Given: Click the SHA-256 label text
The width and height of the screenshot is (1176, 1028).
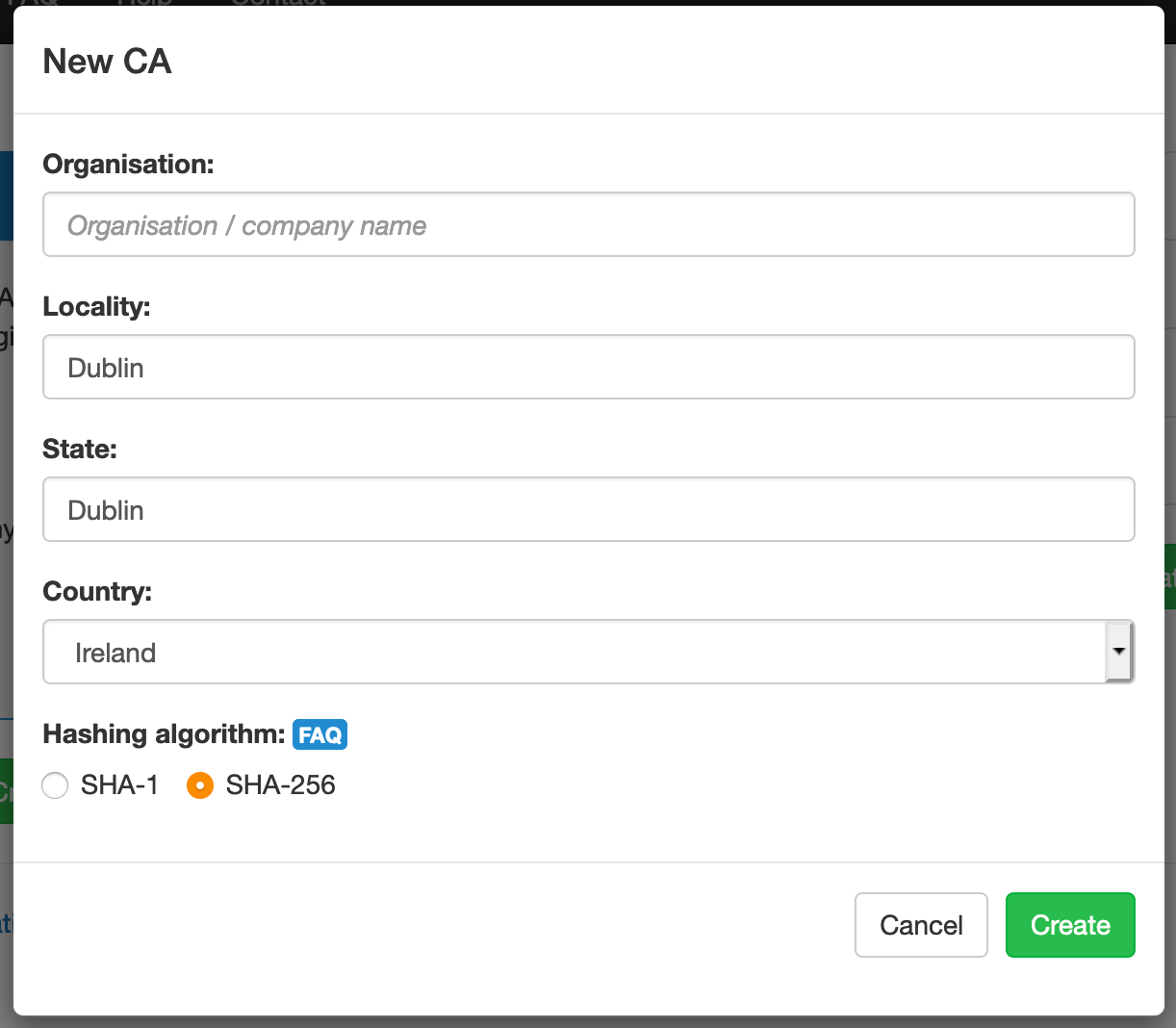Looking at the screenshot, I should [x=280, y=785].
